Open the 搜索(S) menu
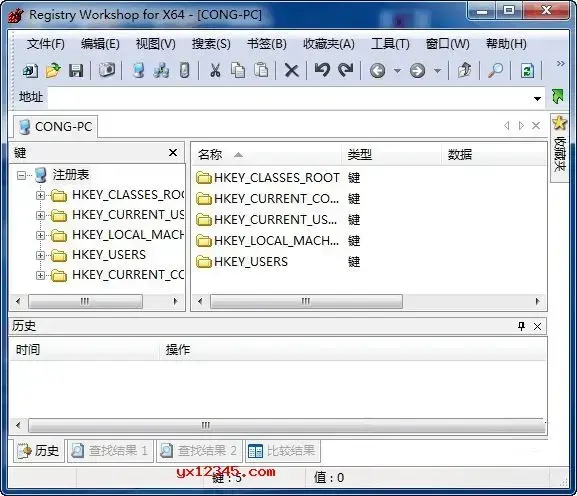Image resolution: width=577 pixels, height=496 pixels. tap(211, 44)
